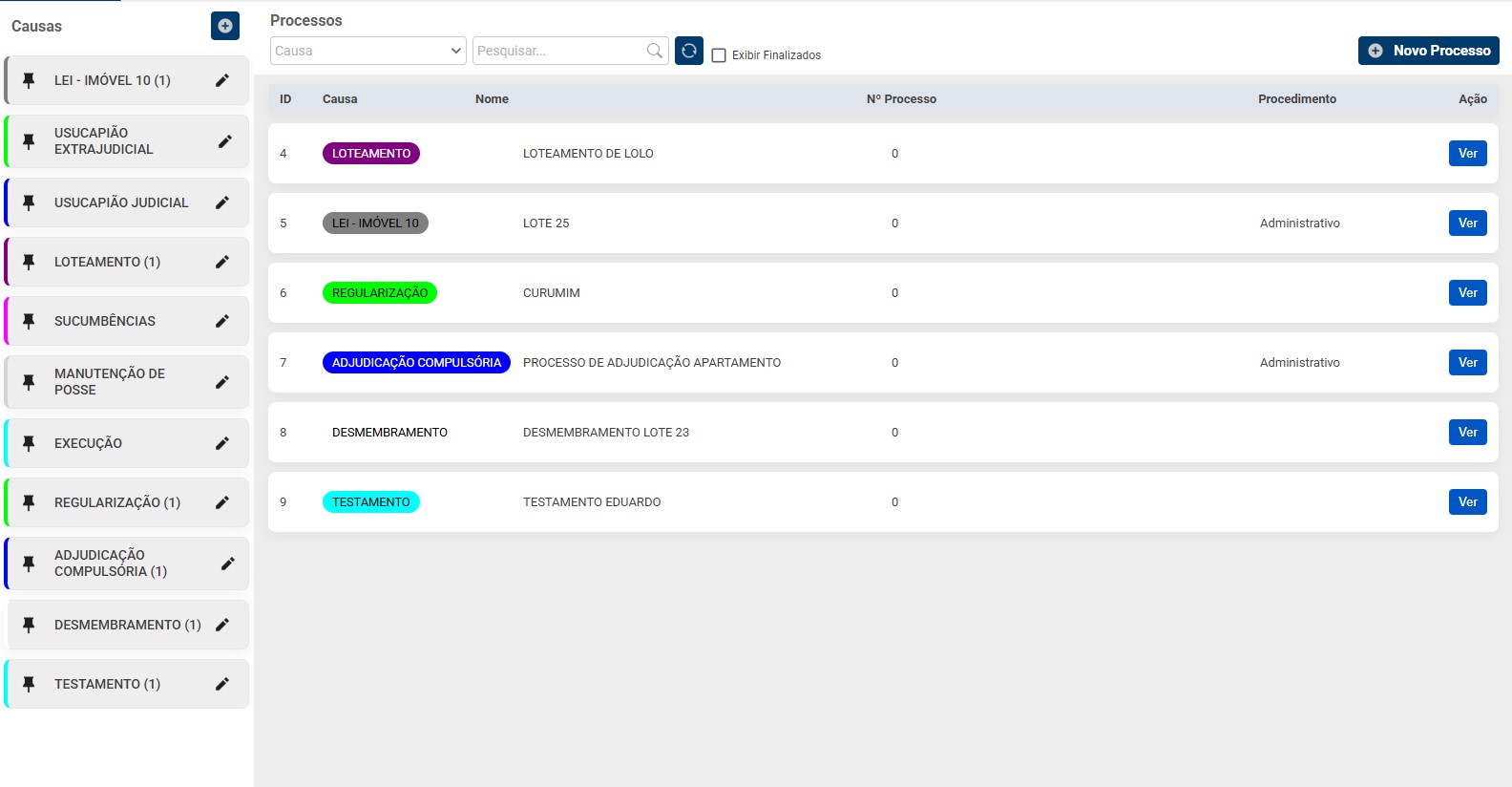Select REGULARIZAÇÃO (1) causa in sidebar
This screenshot has height=787, width=1512.
(116, 502)
